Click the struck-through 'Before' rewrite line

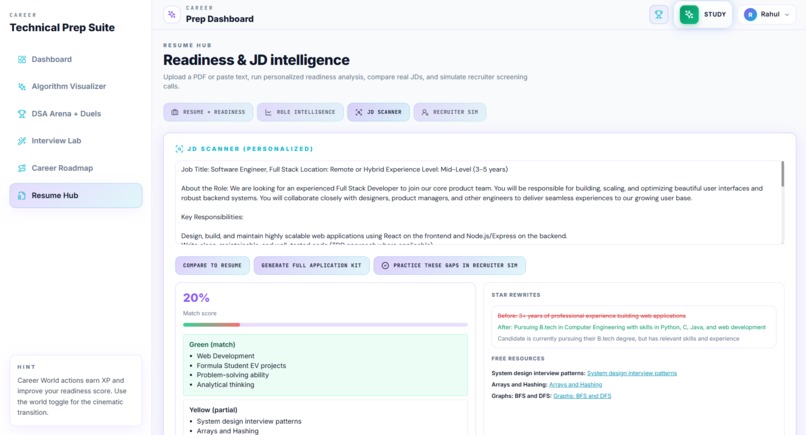pyautogui.click(x=591, y=316)
